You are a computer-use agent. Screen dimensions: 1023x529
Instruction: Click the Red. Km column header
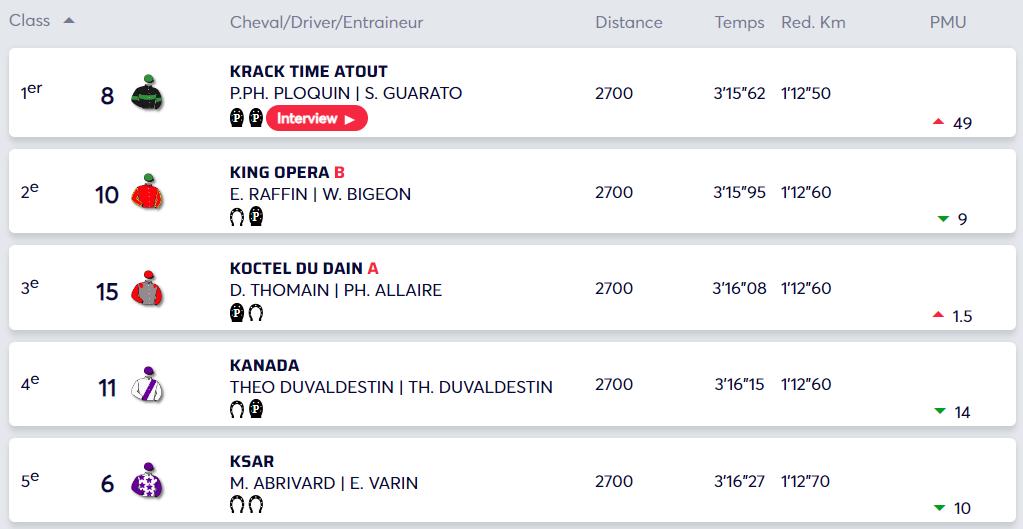pyautogui.click(x=813, y=22)
